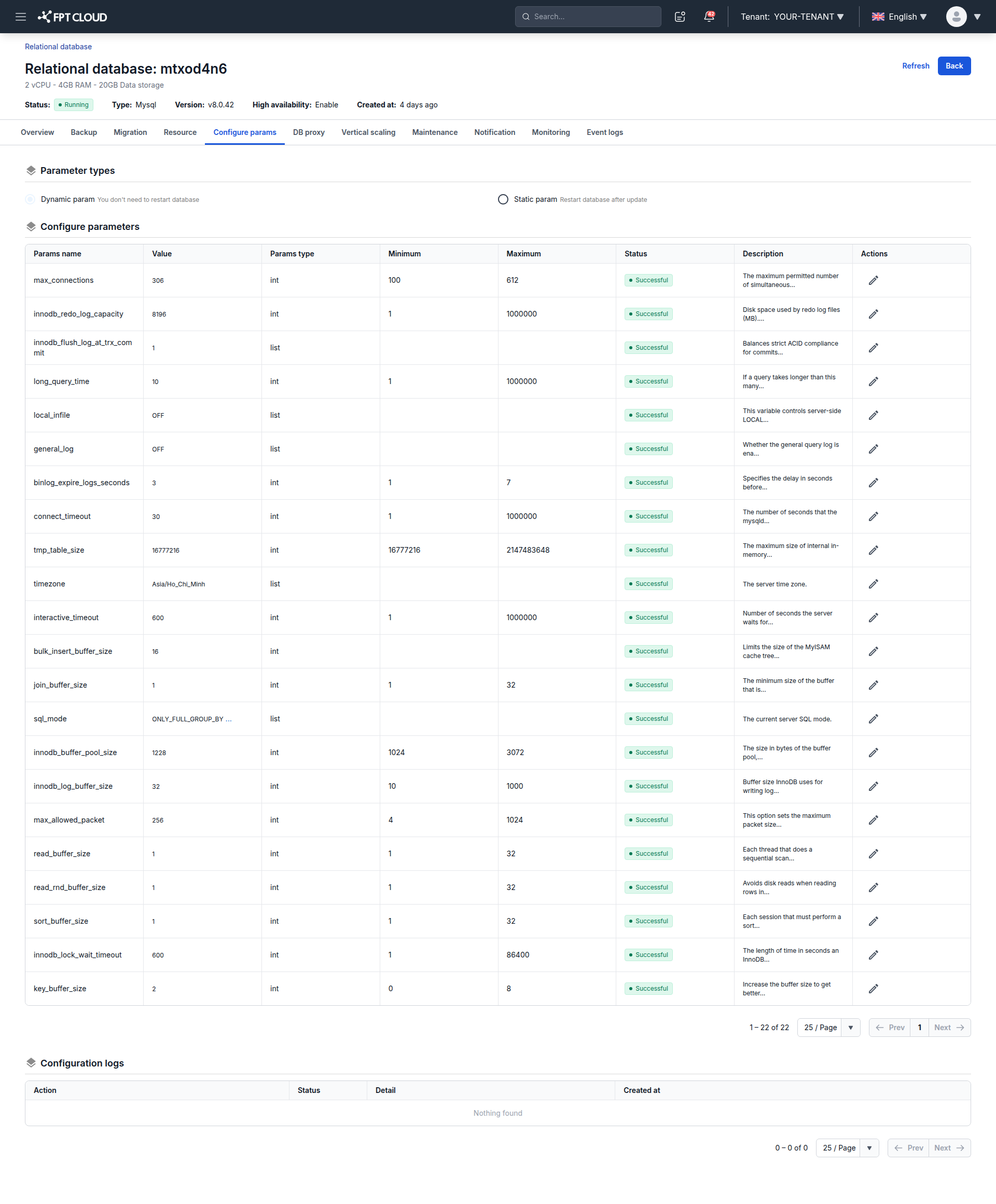Image resolution: width=996 pixels, height=1204 pixels.
Task: Click the green Running status badge
Action: (x=74, y=105)
